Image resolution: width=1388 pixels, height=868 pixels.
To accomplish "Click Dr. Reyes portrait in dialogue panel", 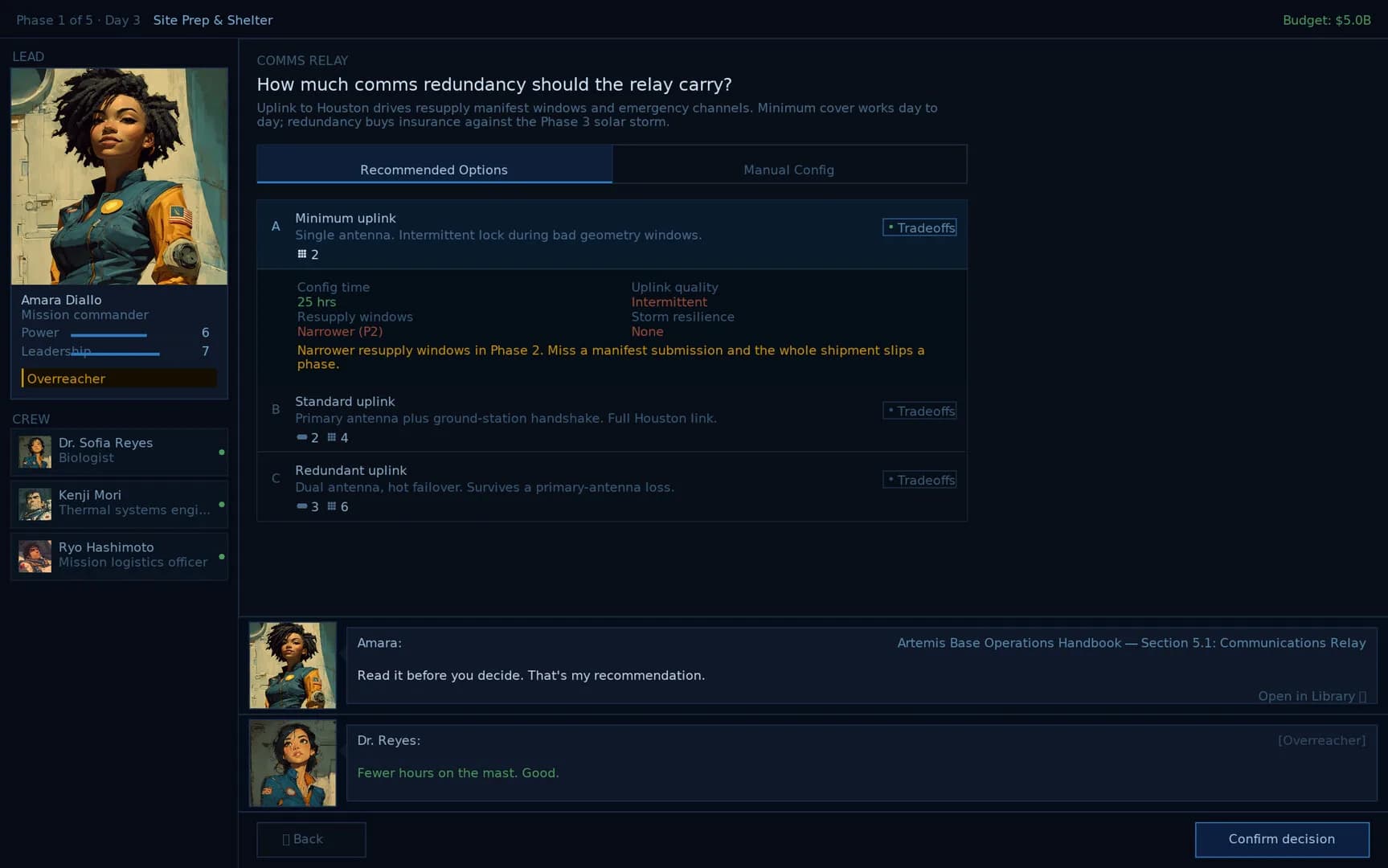I will 293,763.
